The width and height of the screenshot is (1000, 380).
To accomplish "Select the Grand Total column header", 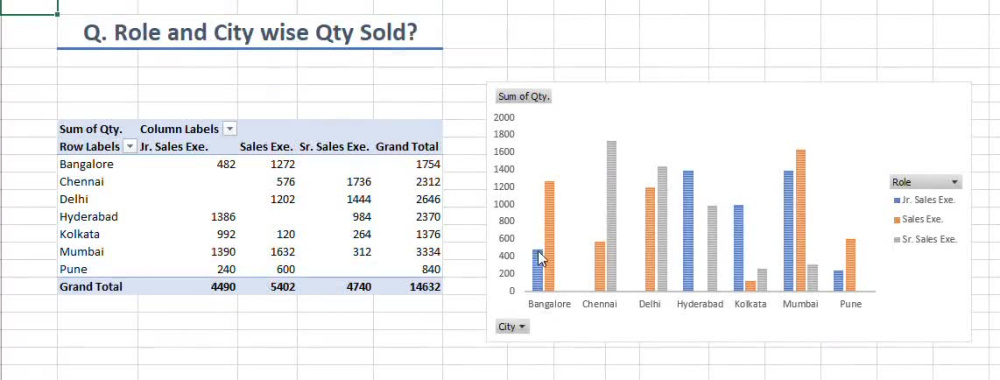I will (x=407, y=147).
